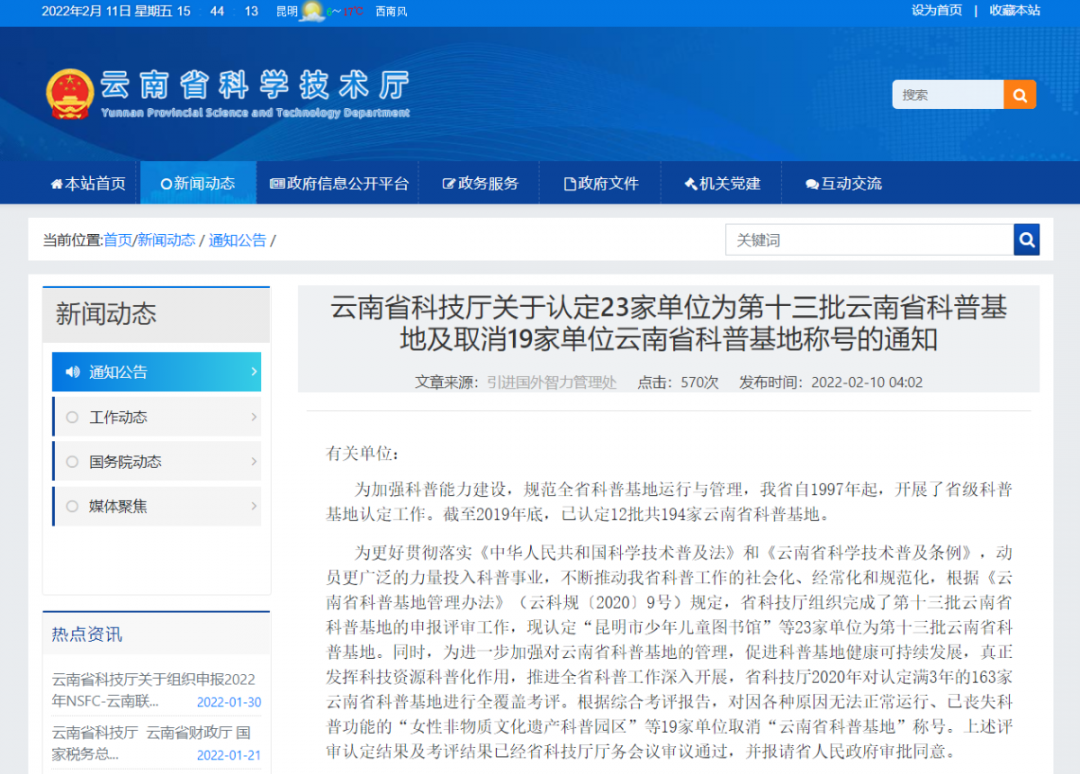Open the 本站首页 navigation tab
This screenshot has width=1080, height=774.
(89, 184)
